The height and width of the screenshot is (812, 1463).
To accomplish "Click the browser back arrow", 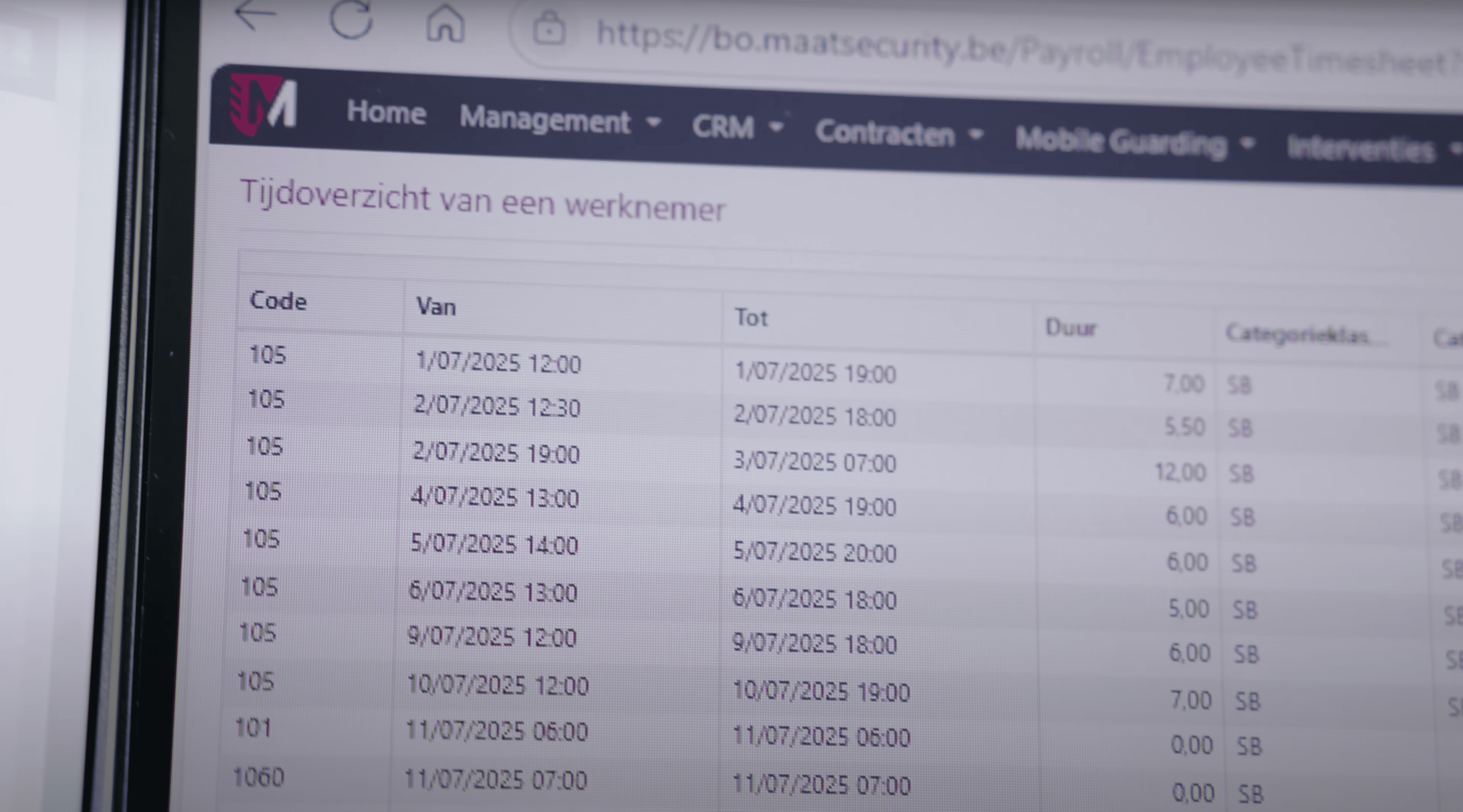I will point(255,16).
